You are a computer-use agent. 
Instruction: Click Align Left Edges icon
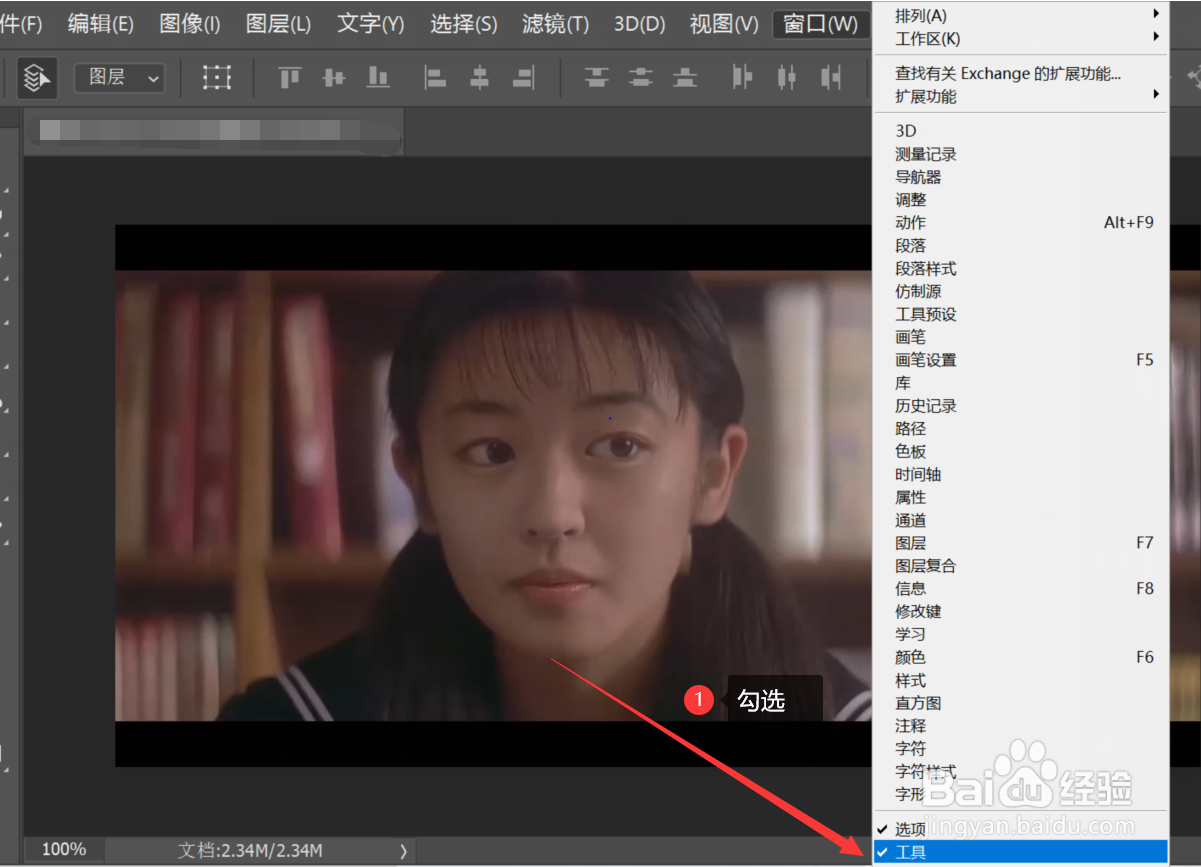[x=435, y=77]
